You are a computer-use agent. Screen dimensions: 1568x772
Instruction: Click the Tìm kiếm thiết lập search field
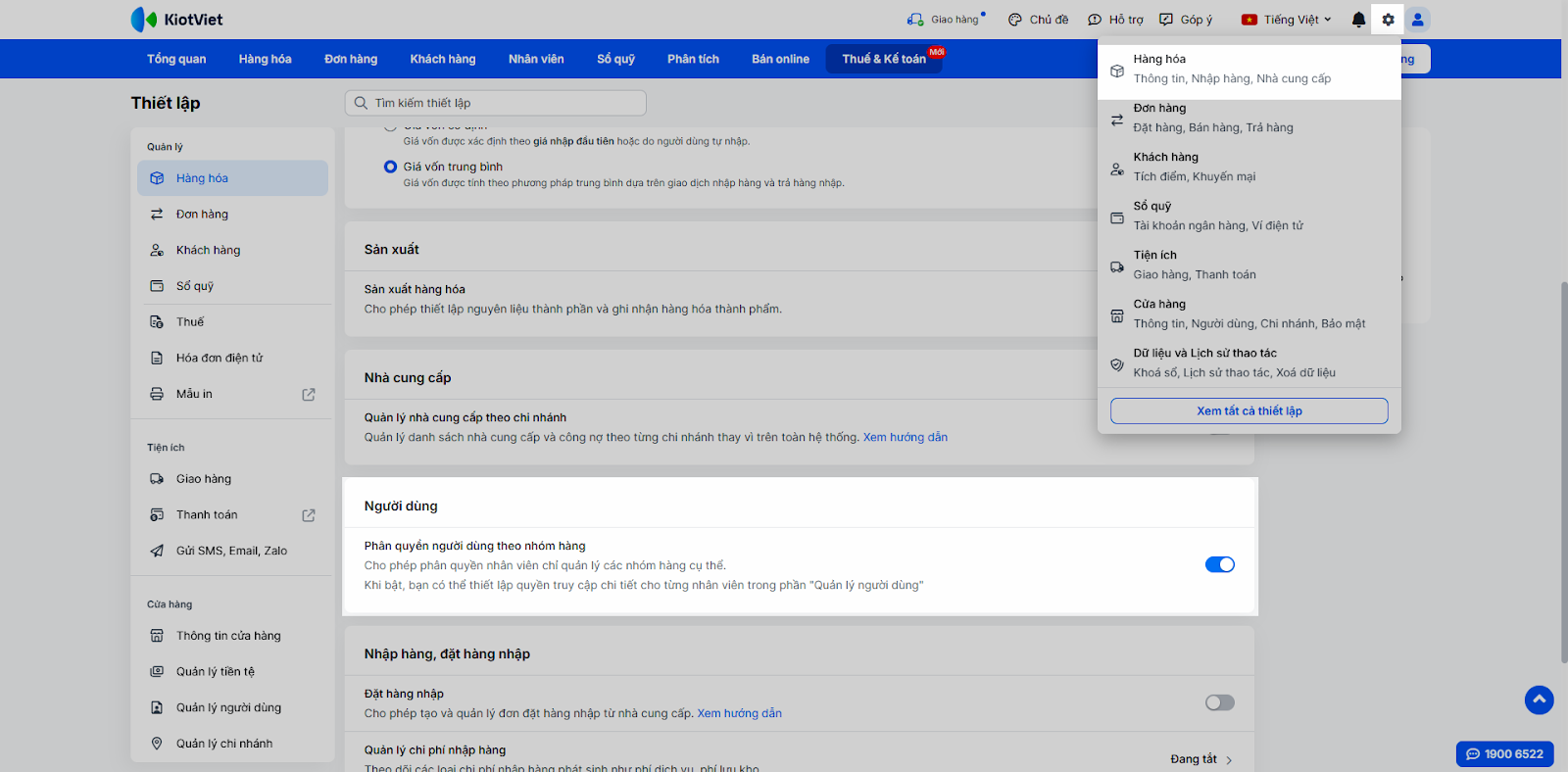coord(496,103)
